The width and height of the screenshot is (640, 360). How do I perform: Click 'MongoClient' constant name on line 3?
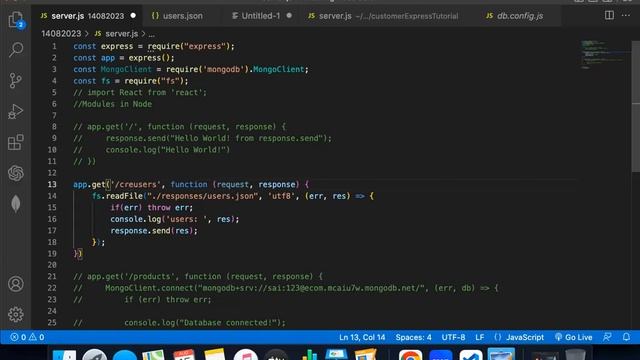coord(126,69)
